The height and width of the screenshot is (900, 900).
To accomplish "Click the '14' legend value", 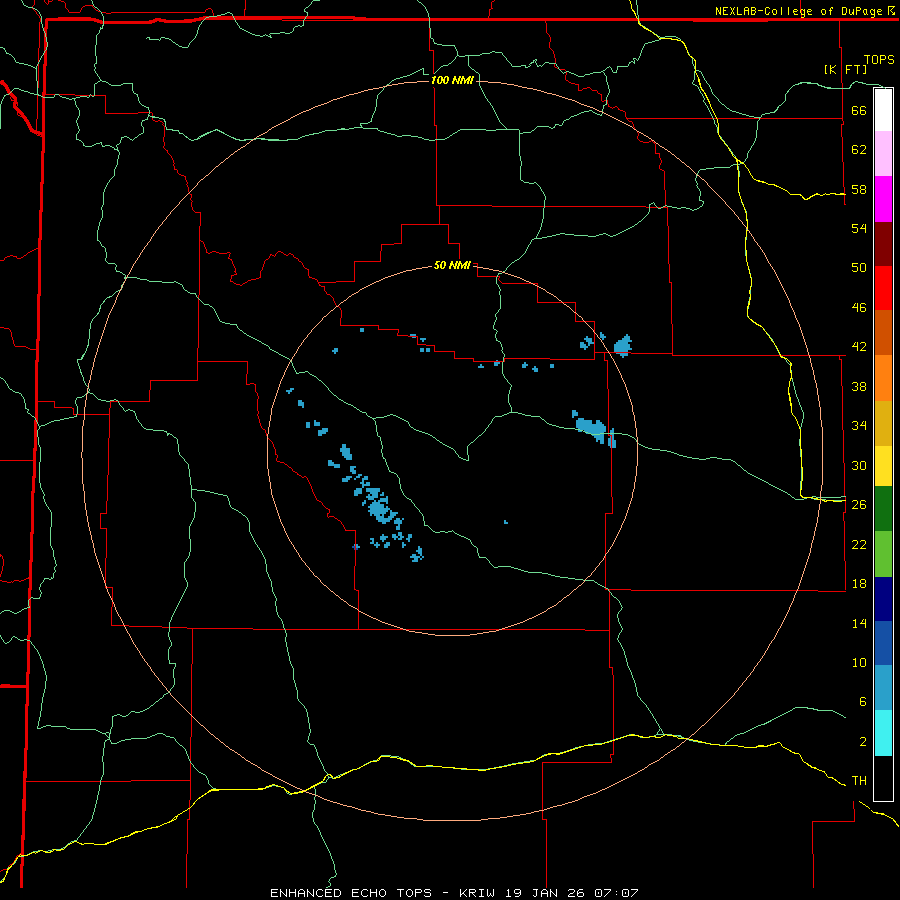I will click(859, 623).
